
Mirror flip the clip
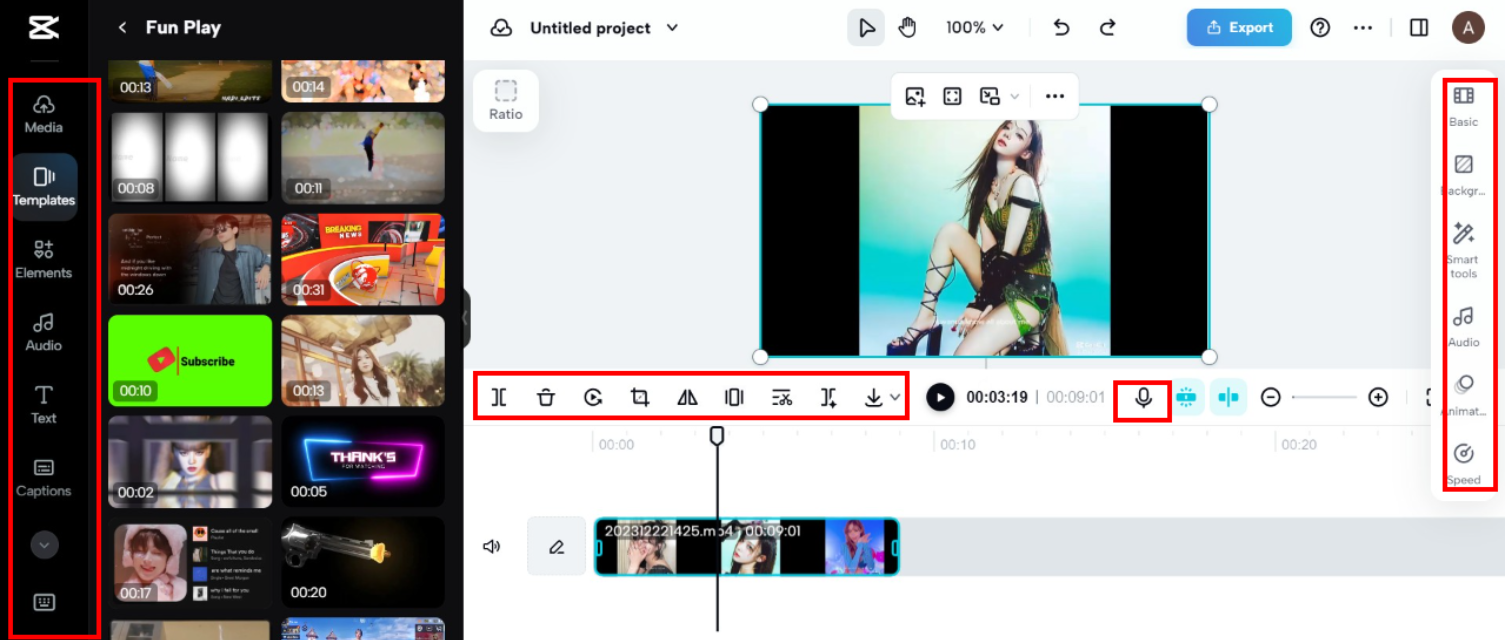[x=687, y=397]
